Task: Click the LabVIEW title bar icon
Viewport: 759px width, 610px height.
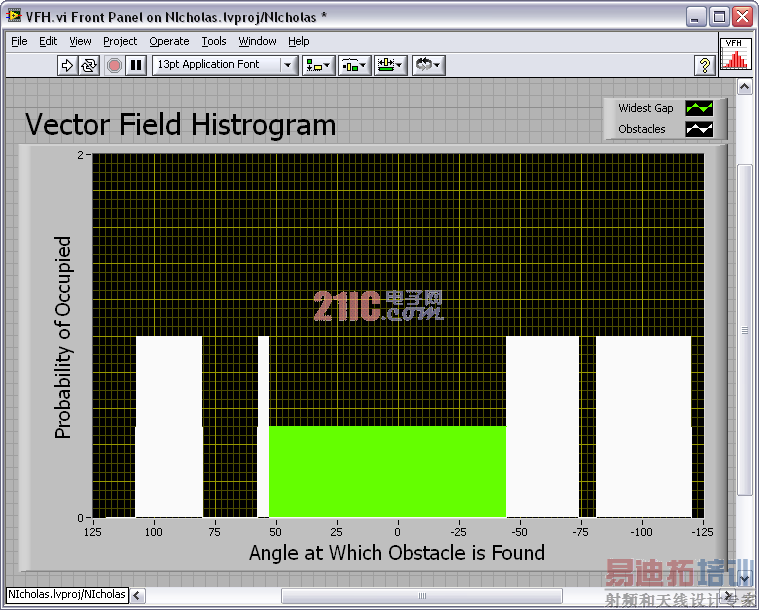Action: (x=14, y=16)
